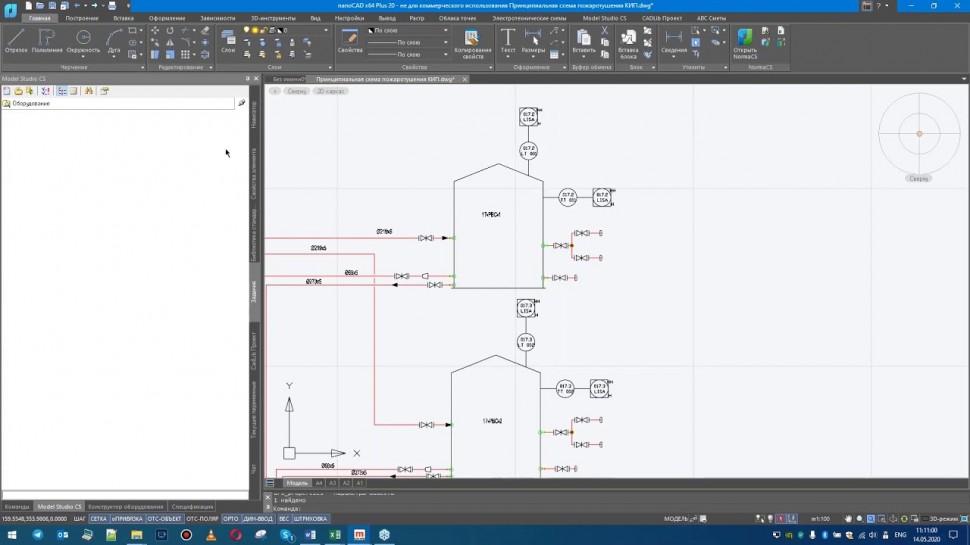Viewport: 970px width, 545px height.
Task: Toggle ОРТО mode in status bar
Action: (x=230, y=519)
